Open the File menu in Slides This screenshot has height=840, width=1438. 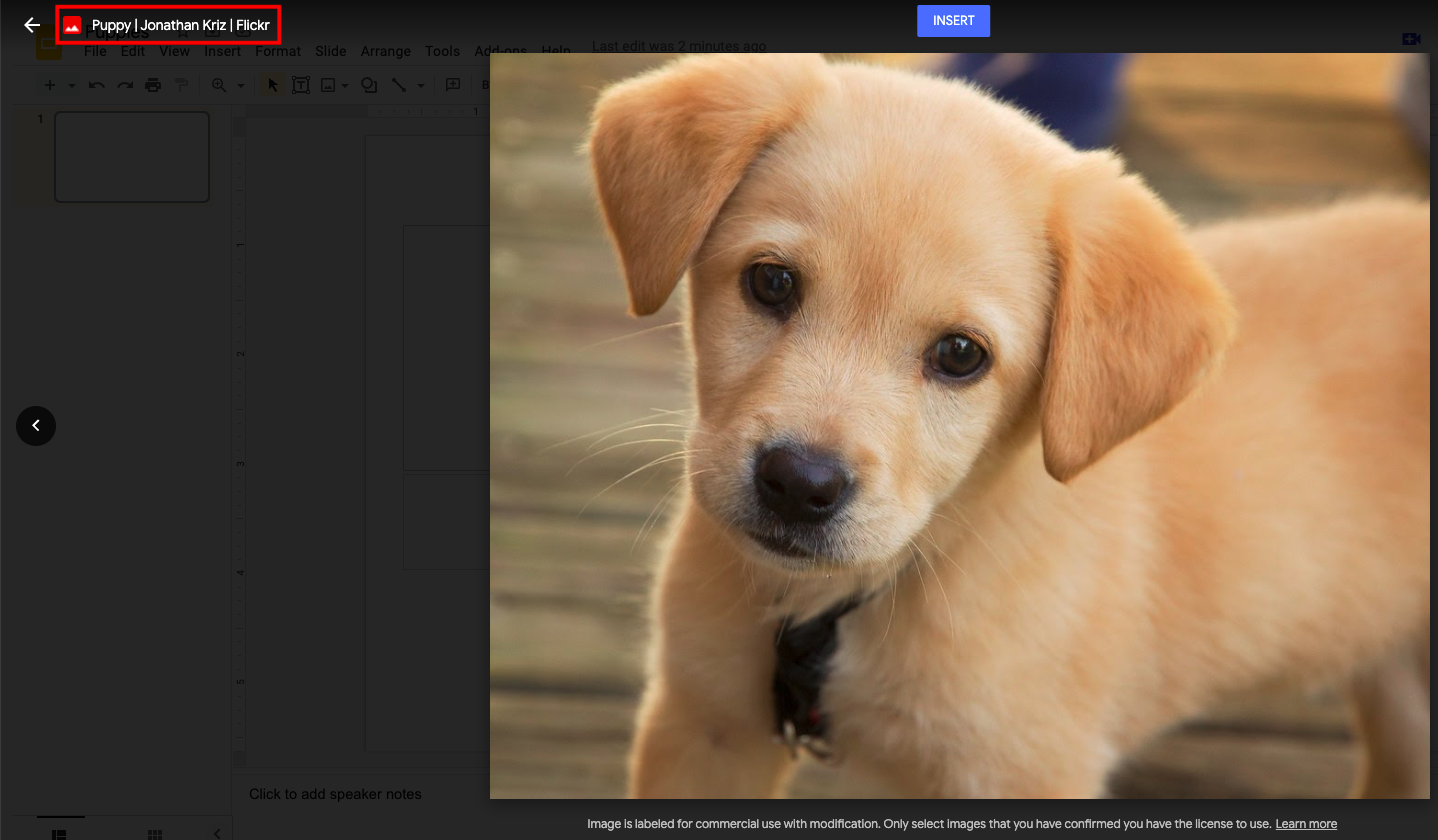click(95, 52)
